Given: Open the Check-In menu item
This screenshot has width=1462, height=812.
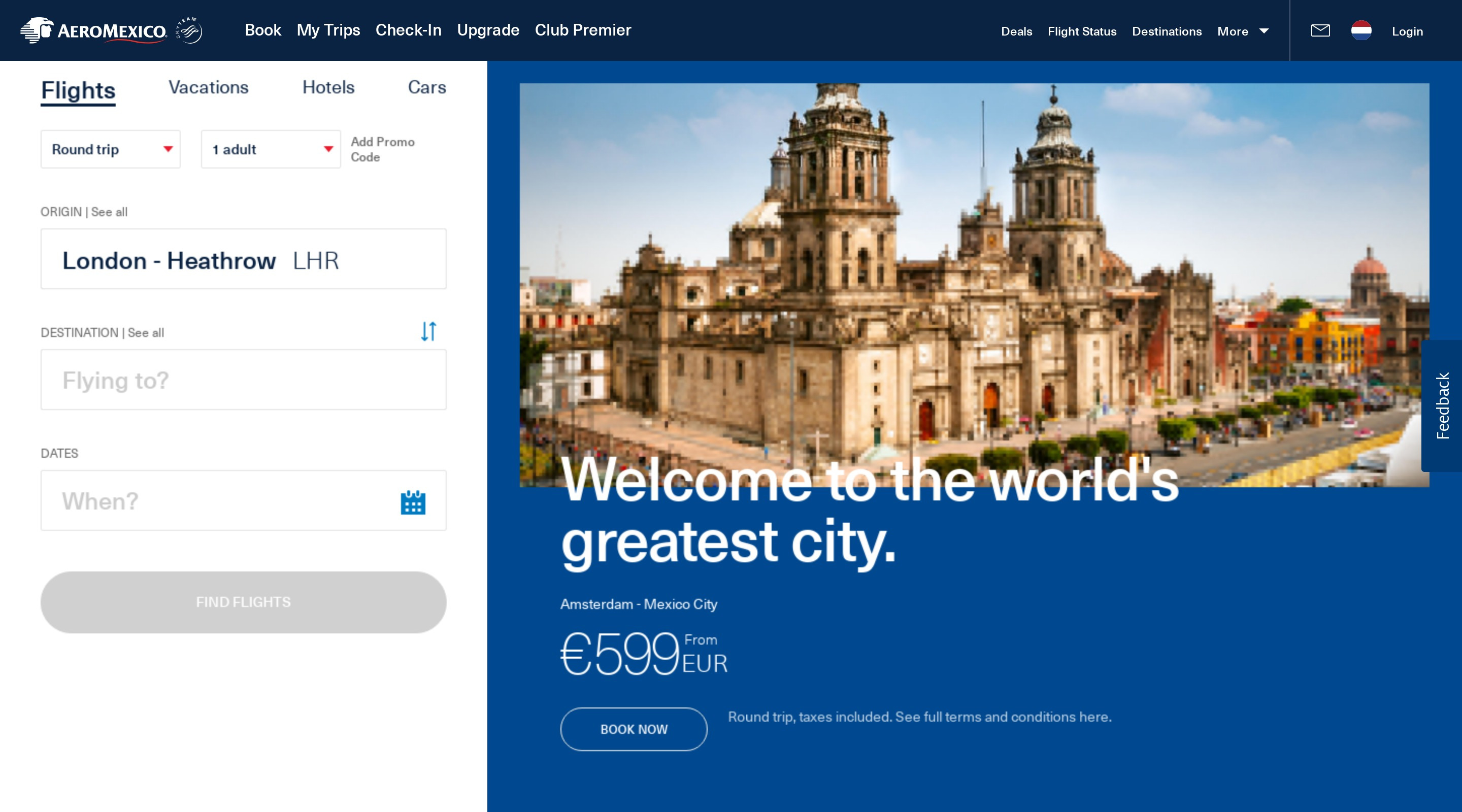Looking at the screenshot, I should 408,30.
